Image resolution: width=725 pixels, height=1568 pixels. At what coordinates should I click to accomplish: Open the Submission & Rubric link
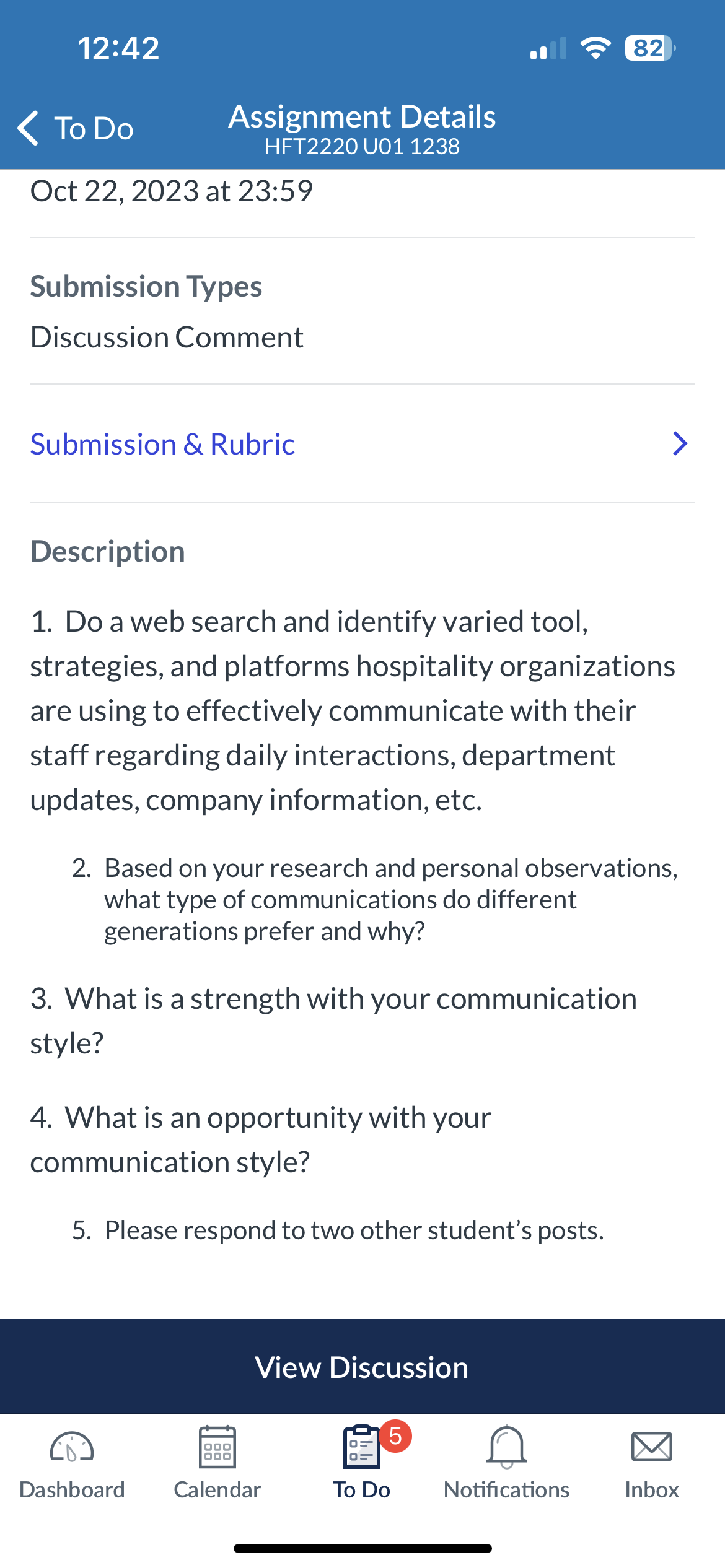coord(162,443)
